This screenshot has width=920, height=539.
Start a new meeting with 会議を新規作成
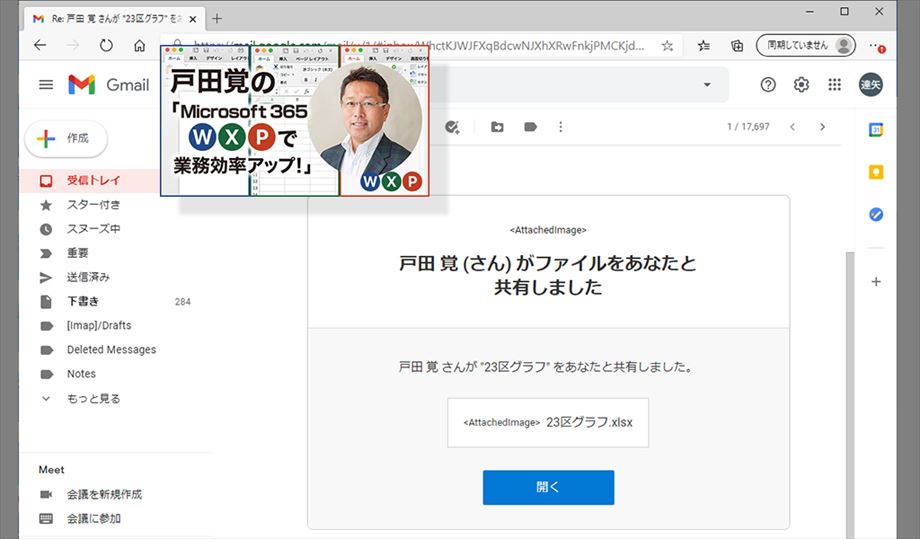[104, 494]
